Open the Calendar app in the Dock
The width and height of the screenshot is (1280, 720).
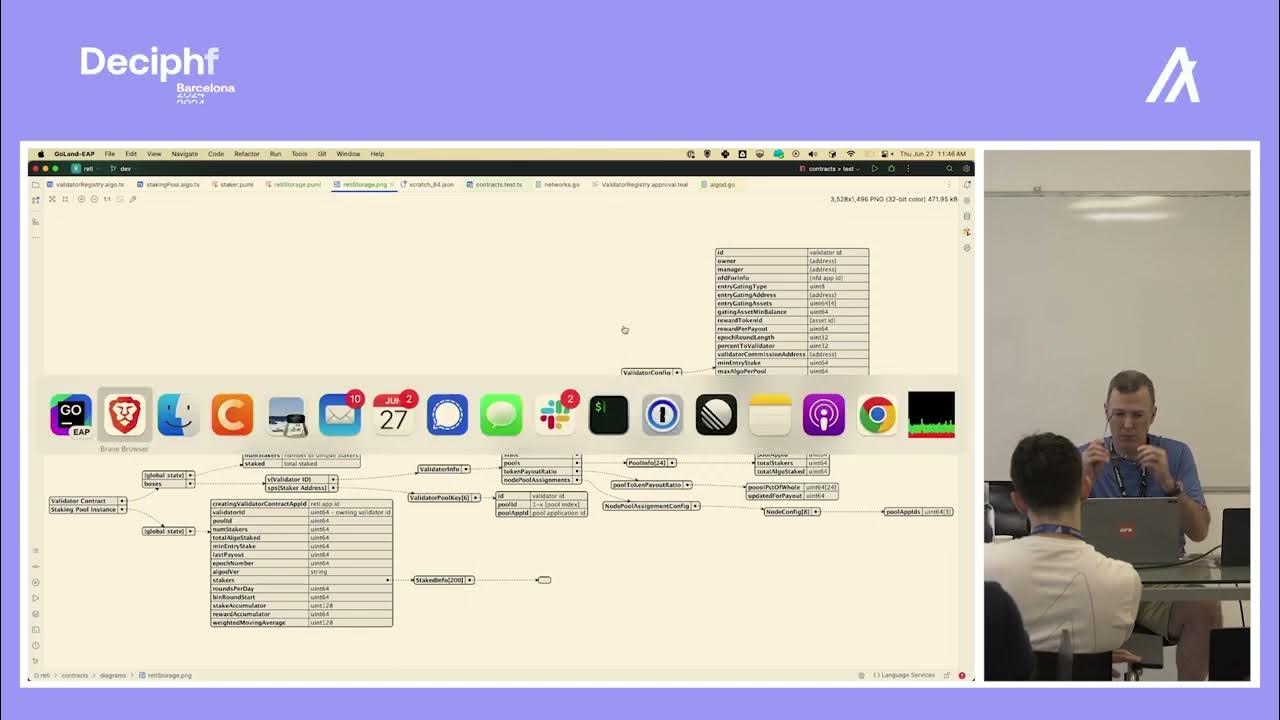pos(394,415)
